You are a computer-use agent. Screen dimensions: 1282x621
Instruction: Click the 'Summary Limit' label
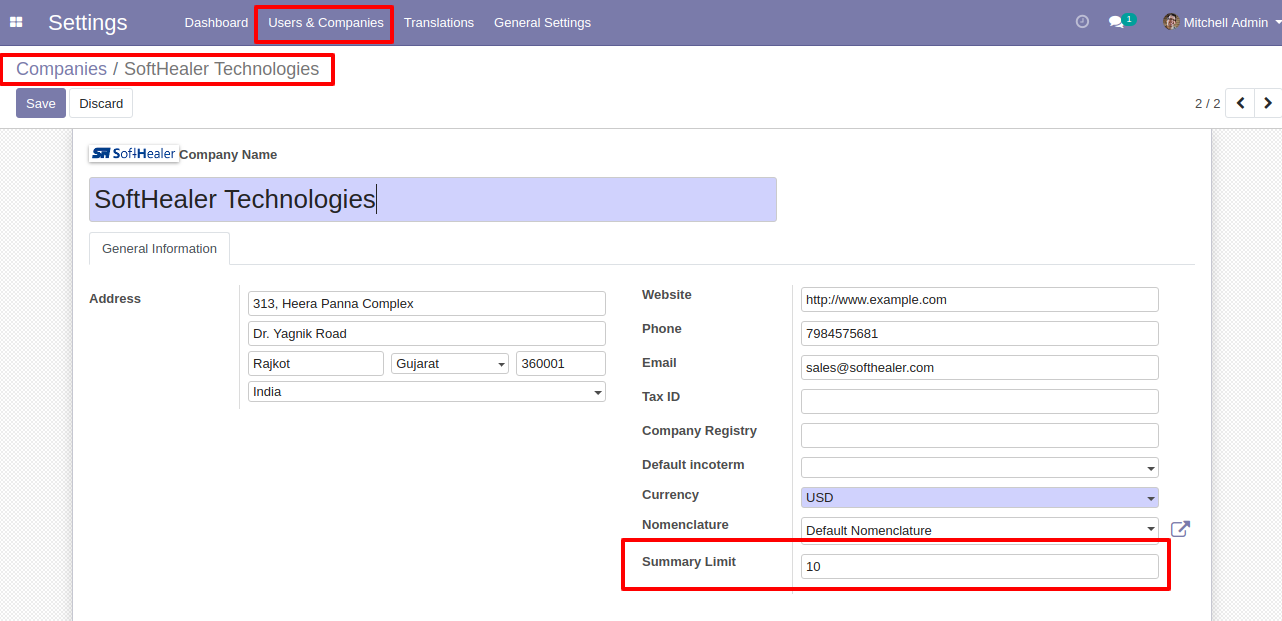[689, 562]
